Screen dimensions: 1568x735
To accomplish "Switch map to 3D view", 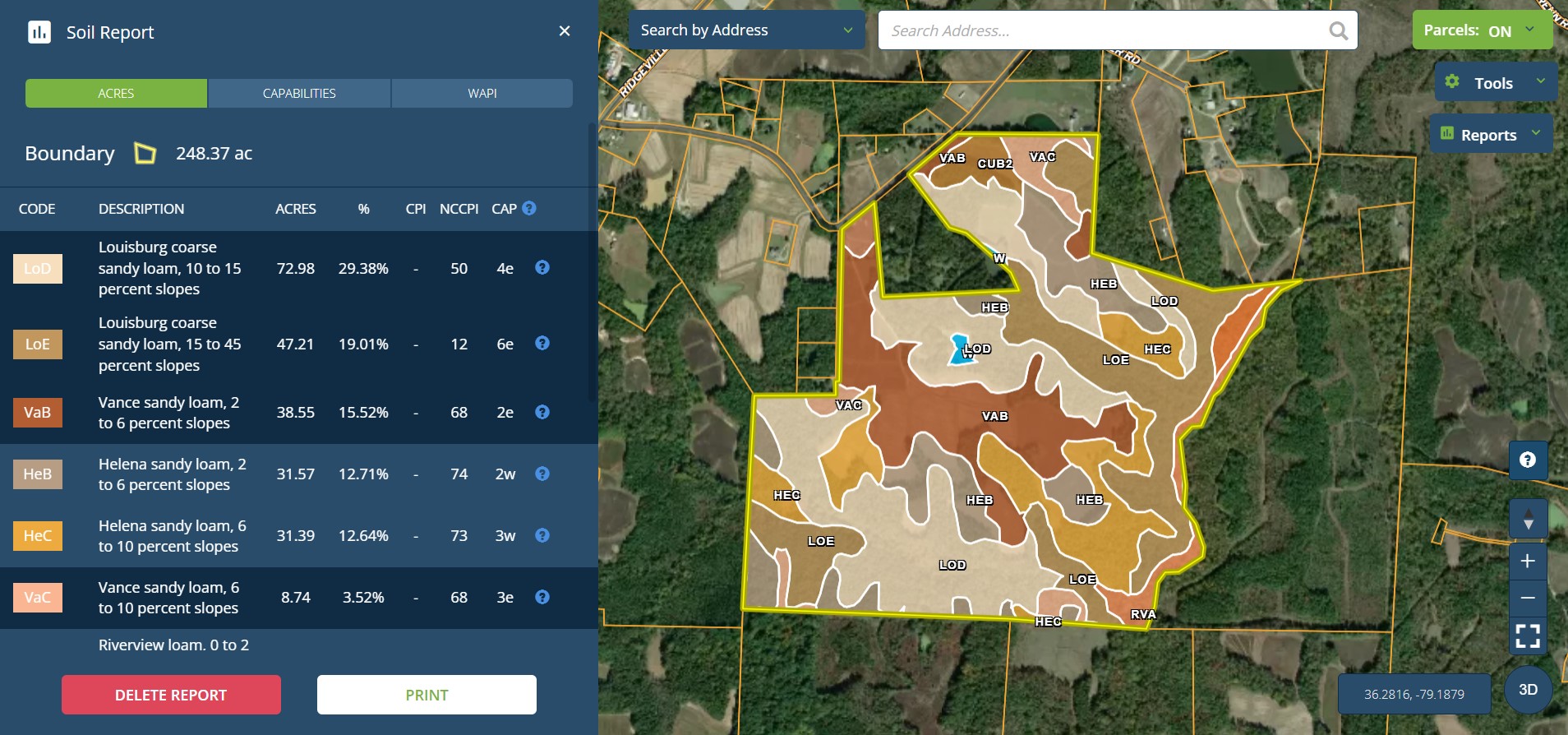I will tap(1528, 690).
